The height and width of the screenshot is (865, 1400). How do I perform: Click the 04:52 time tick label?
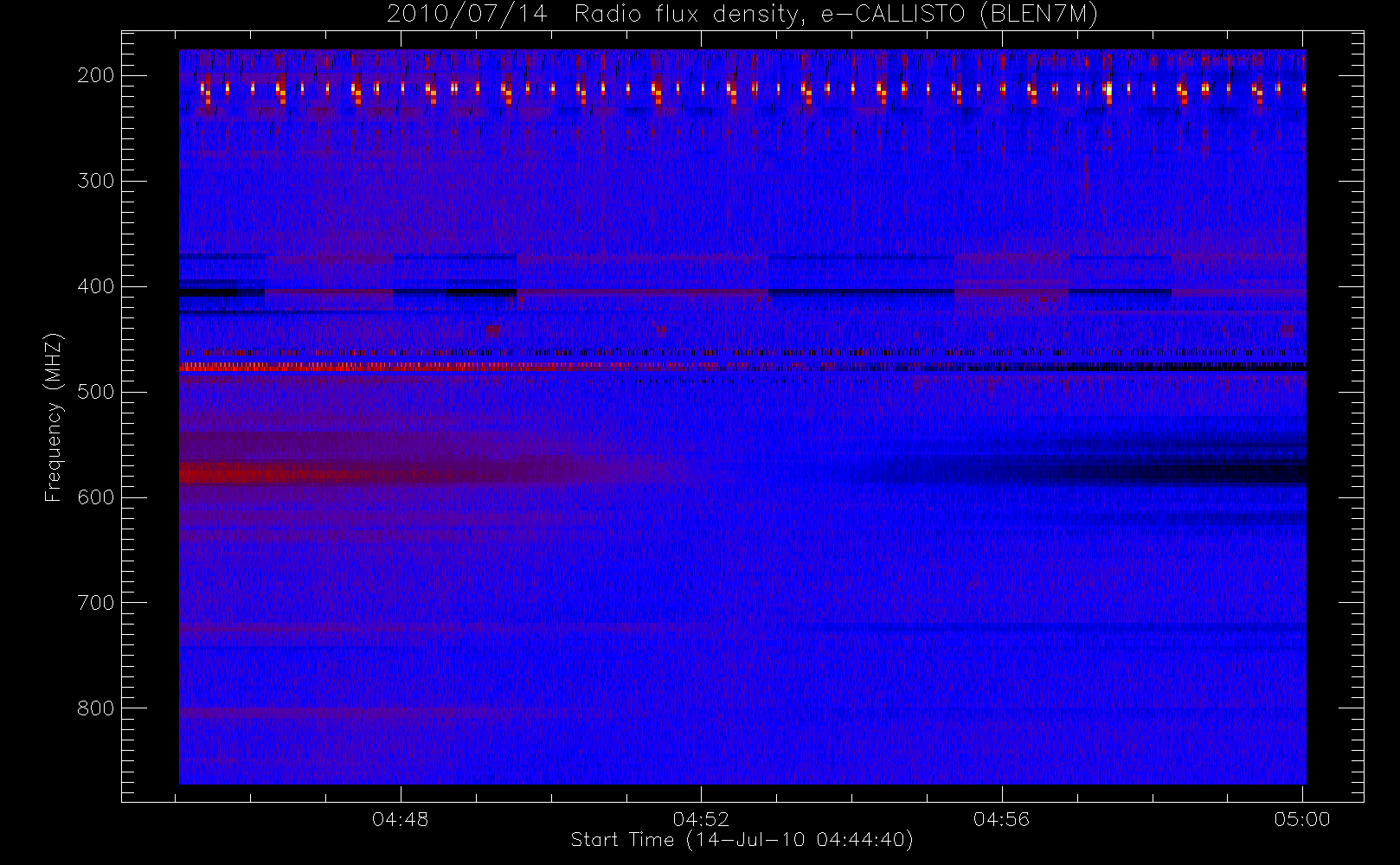[x=702, y=819]
